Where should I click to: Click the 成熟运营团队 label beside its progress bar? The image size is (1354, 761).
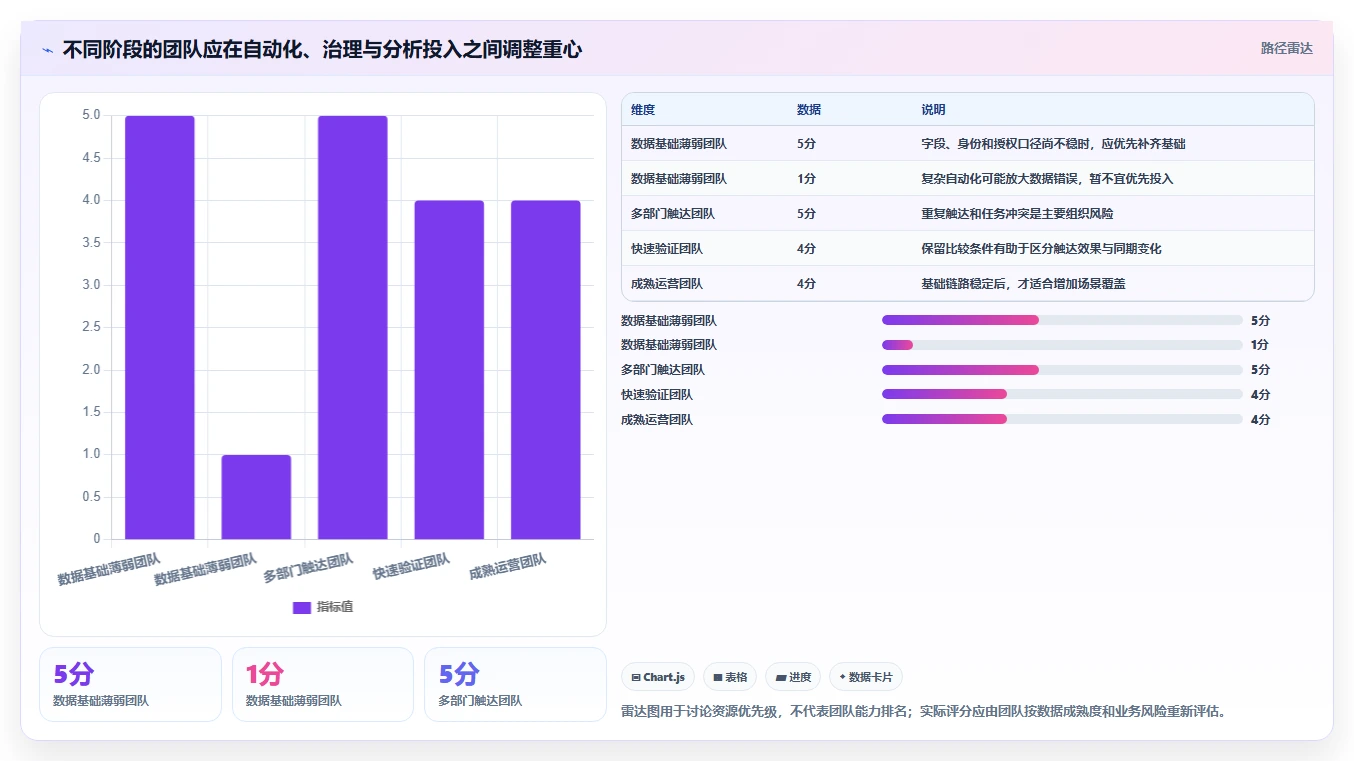coord(657,420)
